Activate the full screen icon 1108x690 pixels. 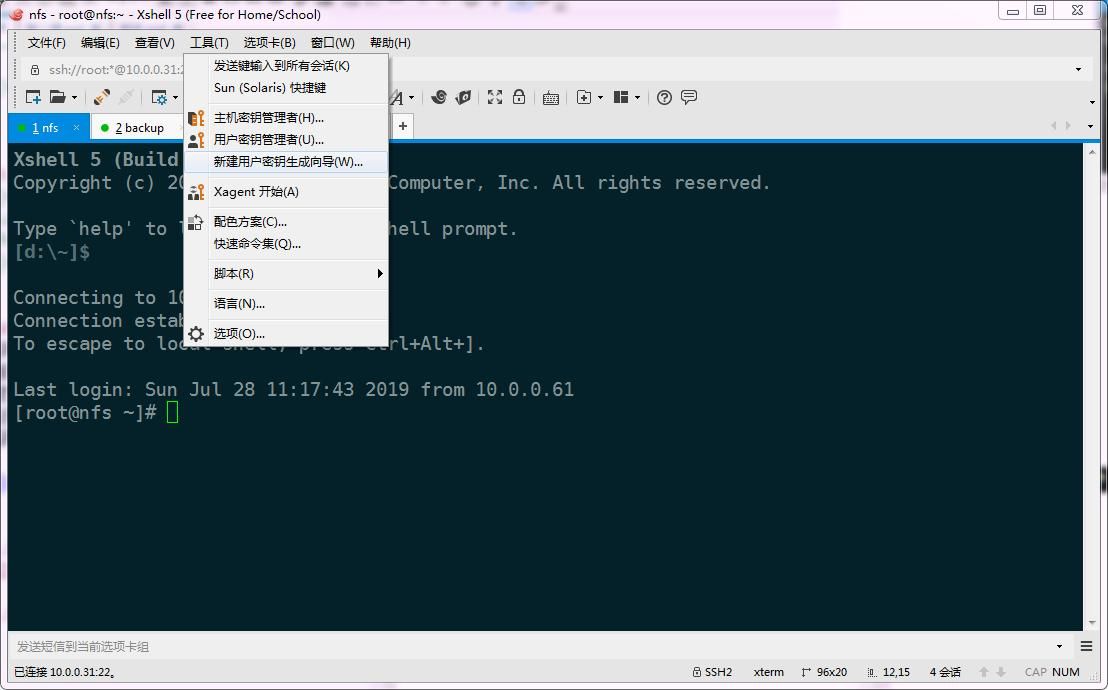click(494, 97)
